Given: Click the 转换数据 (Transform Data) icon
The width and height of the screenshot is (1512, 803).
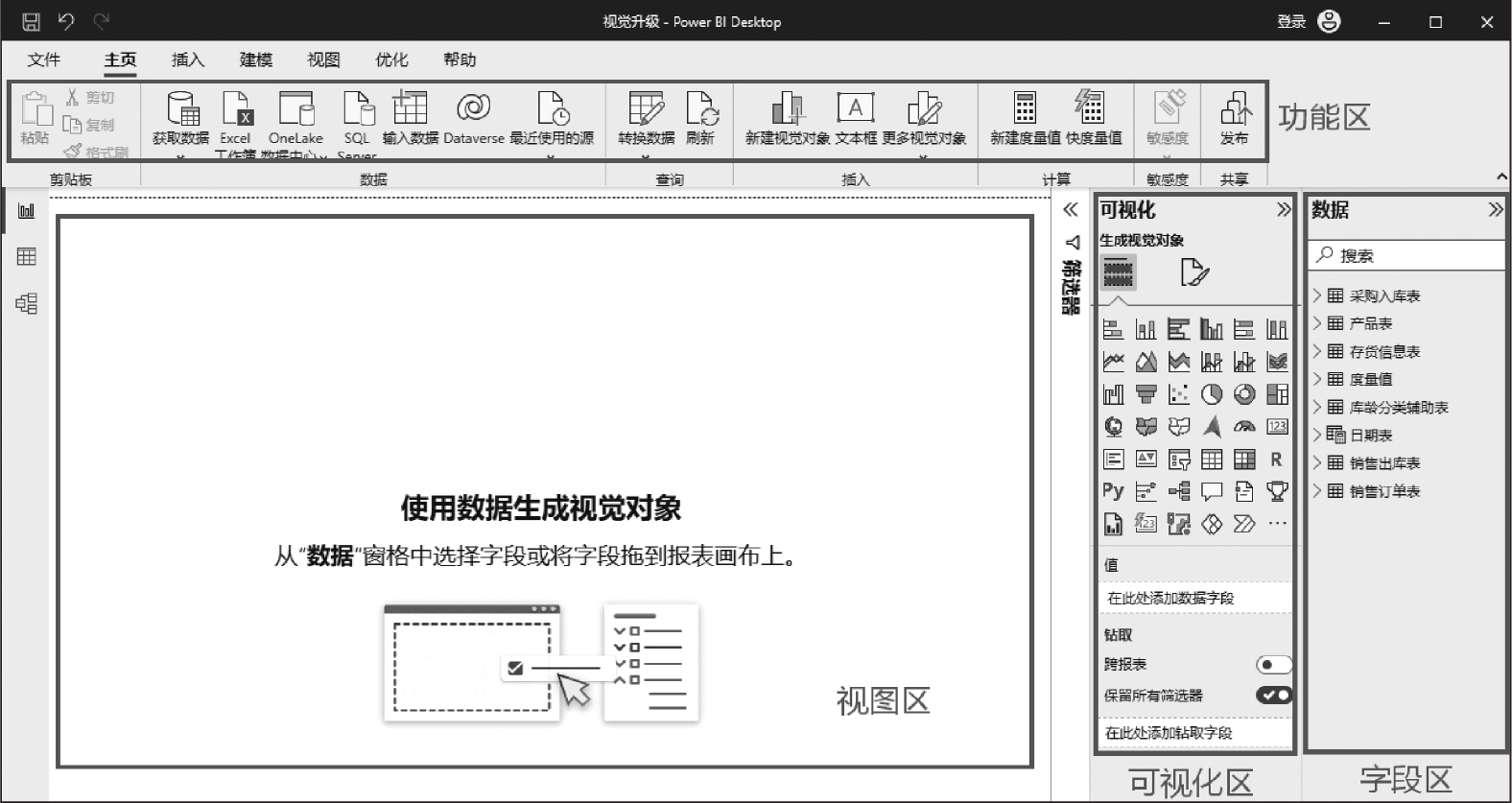Looking at the screenshot, I should click(x=646, y=110).
